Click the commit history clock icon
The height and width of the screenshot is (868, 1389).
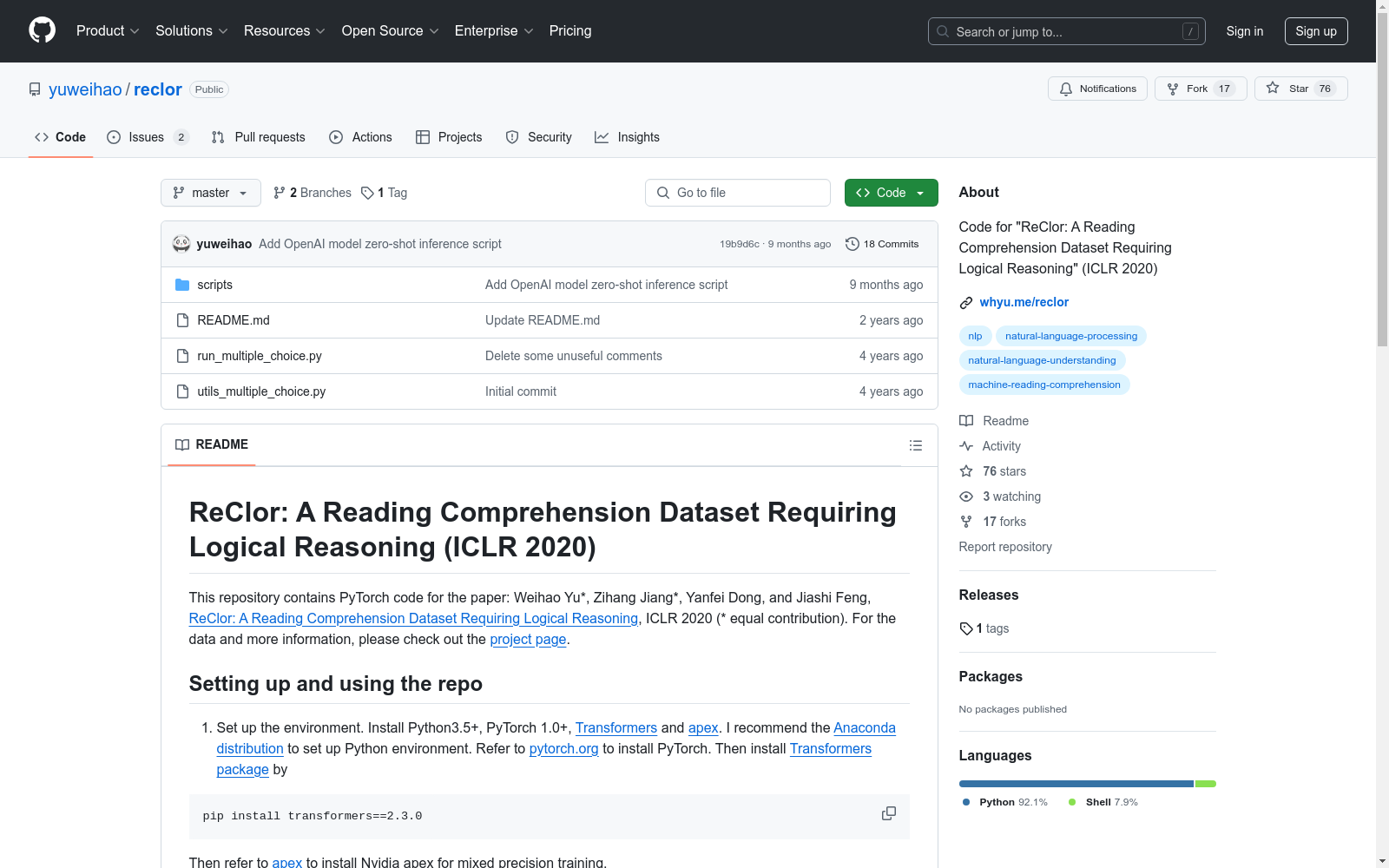852,244
